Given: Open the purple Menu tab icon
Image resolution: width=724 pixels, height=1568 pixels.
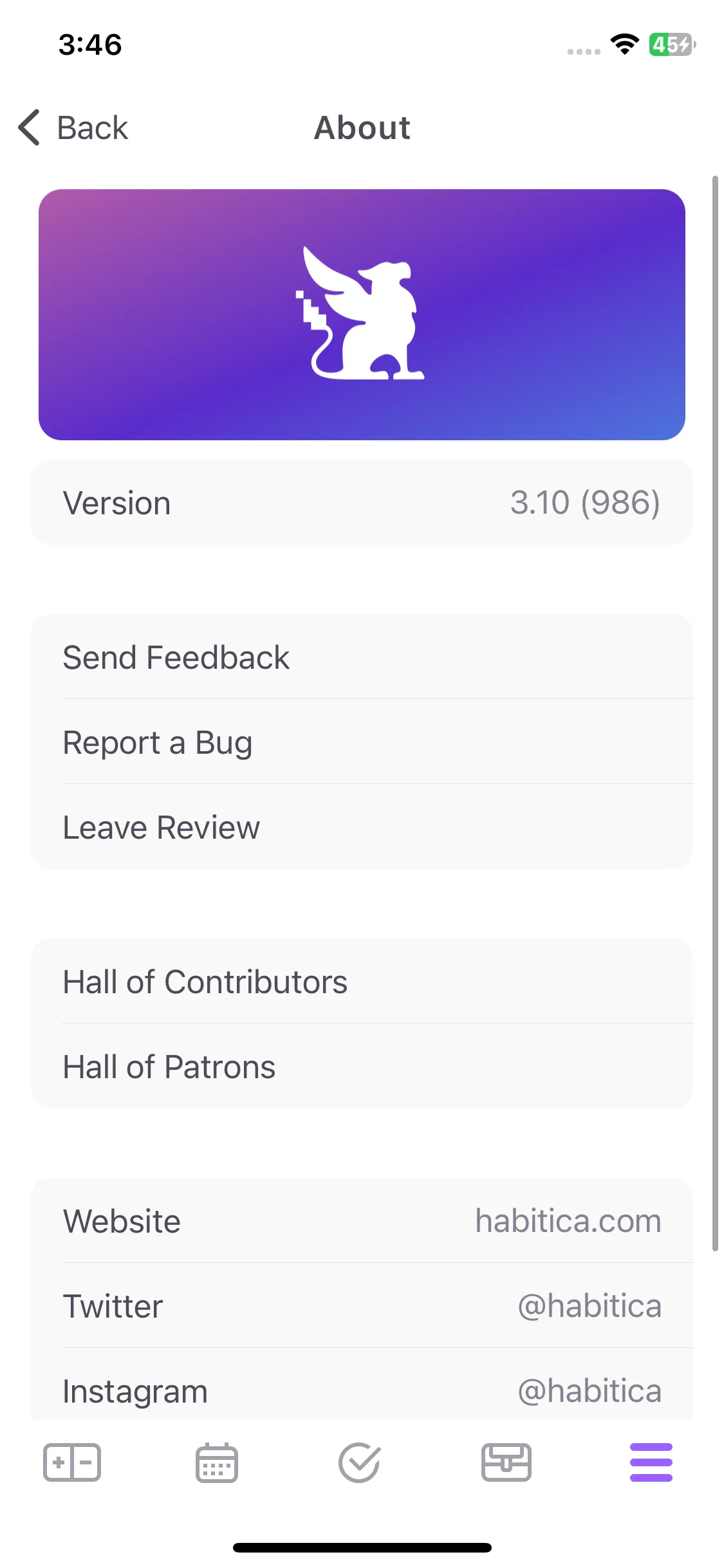Looking at the screenshot, I should click(651, 1462).
